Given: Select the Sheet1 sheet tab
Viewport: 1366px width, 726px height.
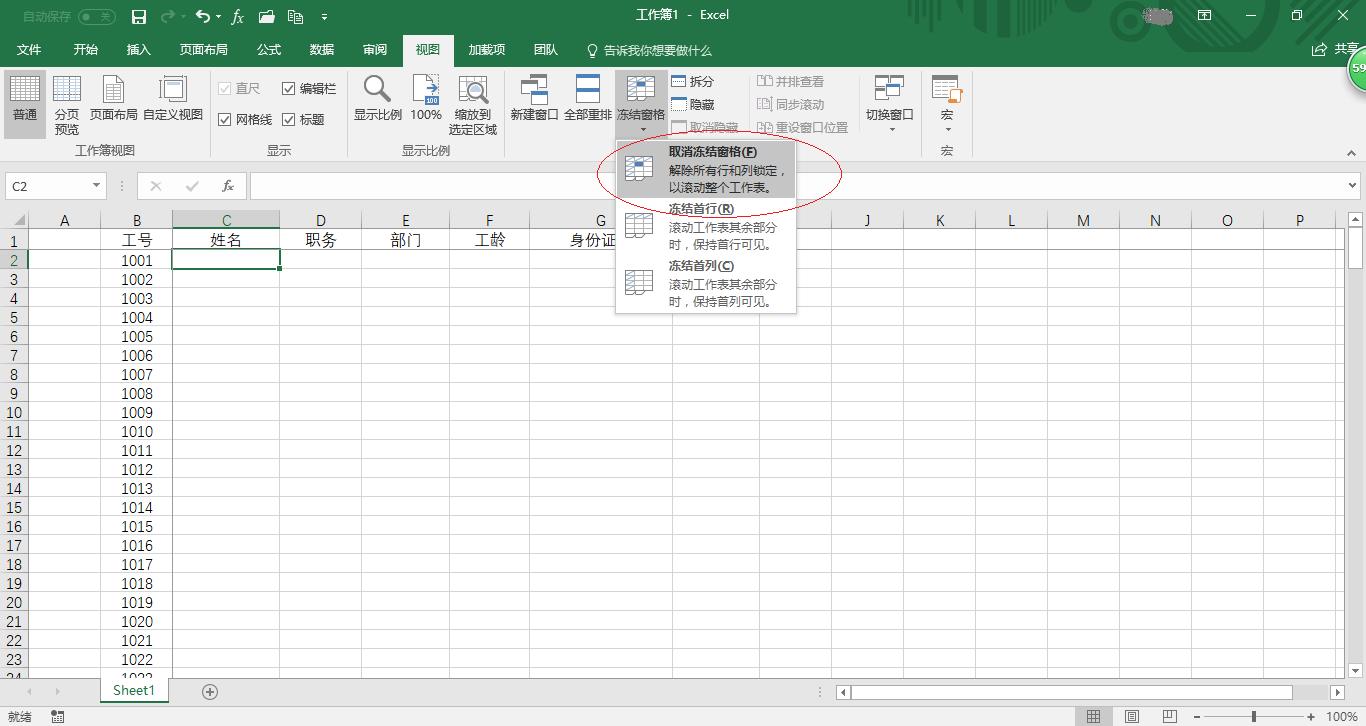Looking at the screenshot, I should point(133,690).
